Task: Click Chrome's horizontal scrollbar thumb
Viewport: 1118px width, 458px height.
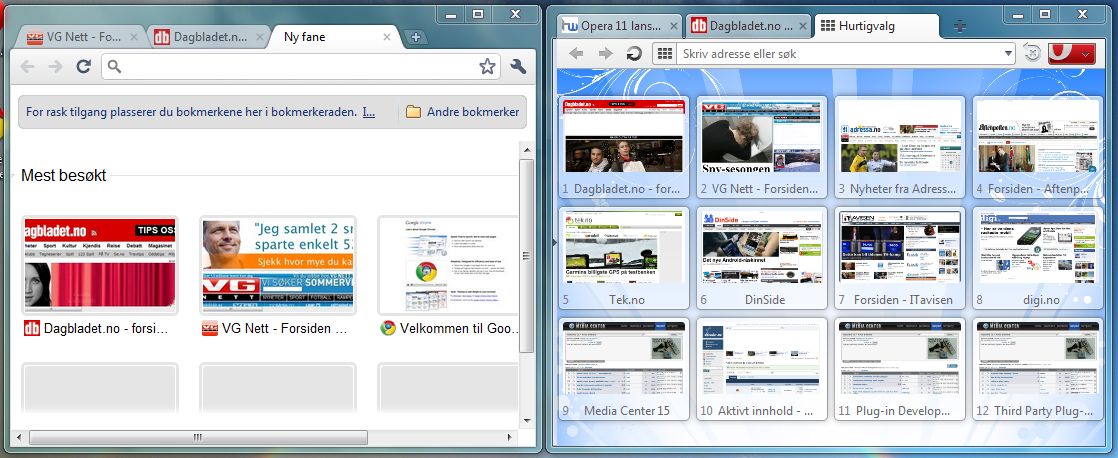Action: [198, 437]
